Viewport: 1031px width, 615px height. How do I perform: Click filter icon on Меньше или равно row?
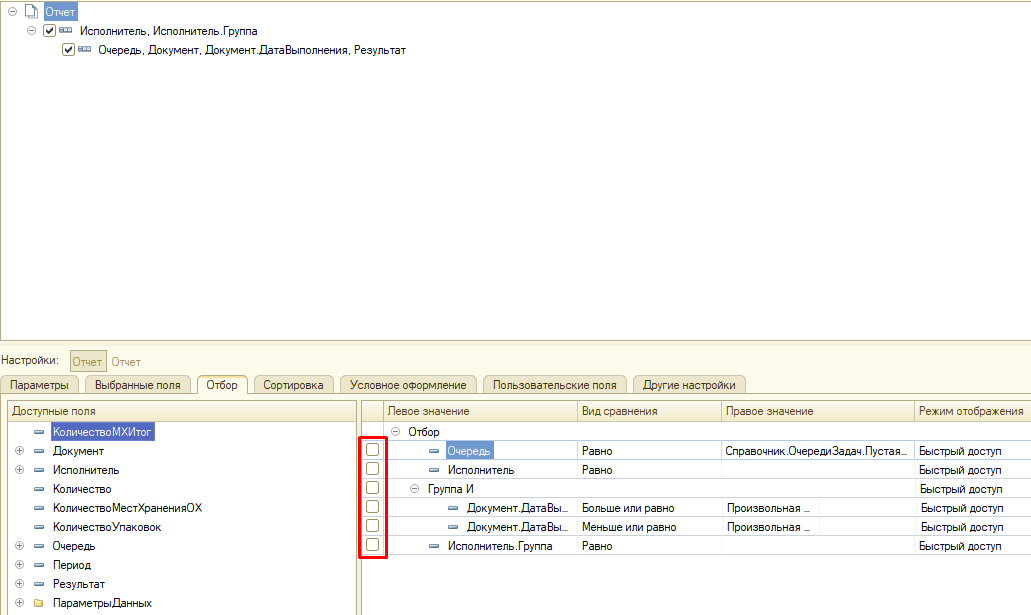[453, 527]
